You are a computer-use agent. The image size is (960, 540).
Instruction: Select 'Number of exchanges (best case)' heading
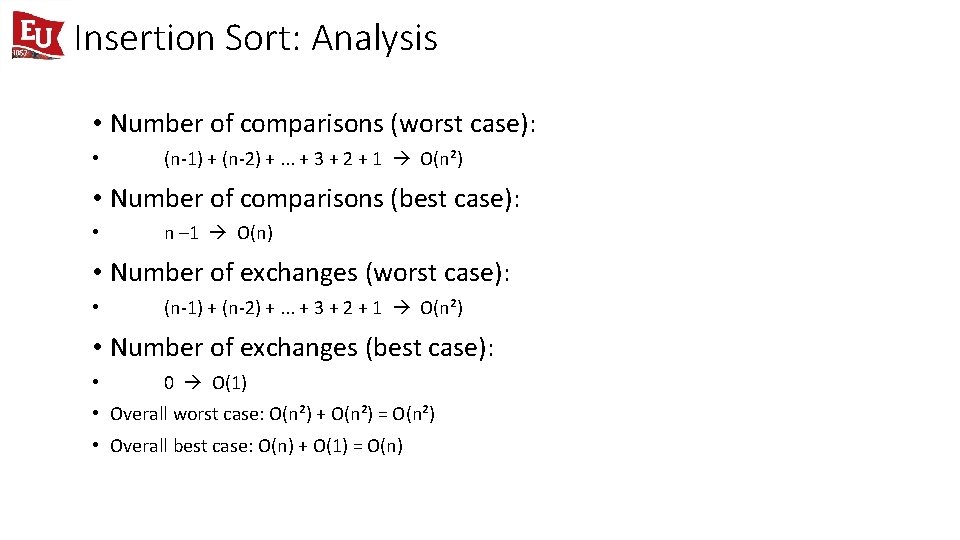(302, 348)
